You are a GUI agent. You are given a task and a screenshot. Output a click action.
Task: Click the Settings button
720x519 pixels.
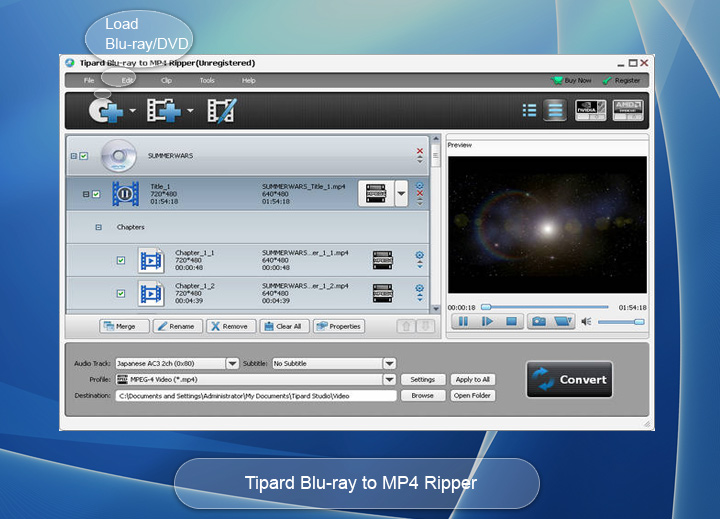(423, 379)
